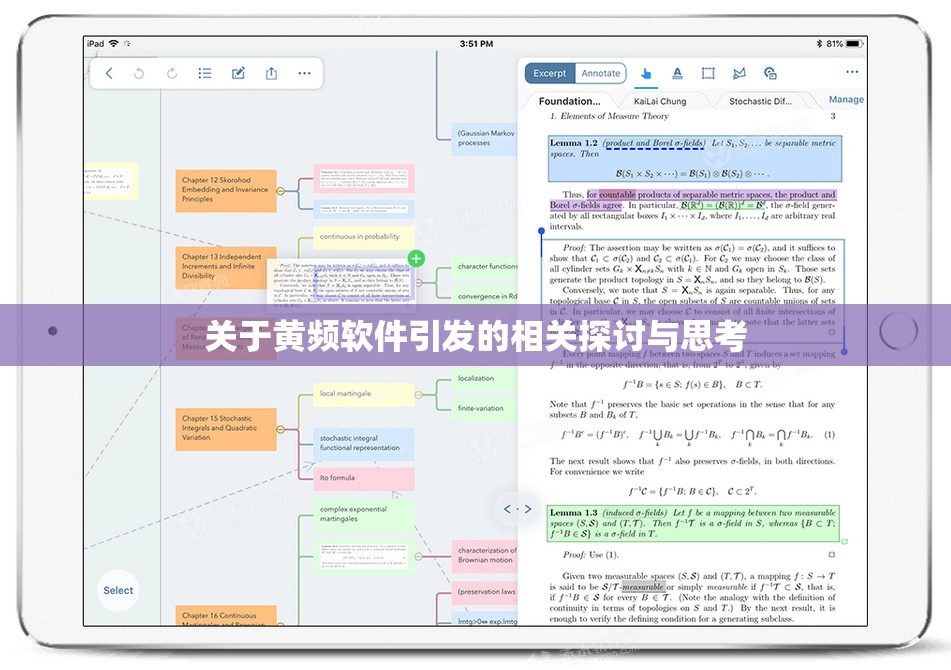Select the rectangle excerpt tool in the document panel
Screen dimensions: 951x670
pyautogui.click(x=707, y=73)
